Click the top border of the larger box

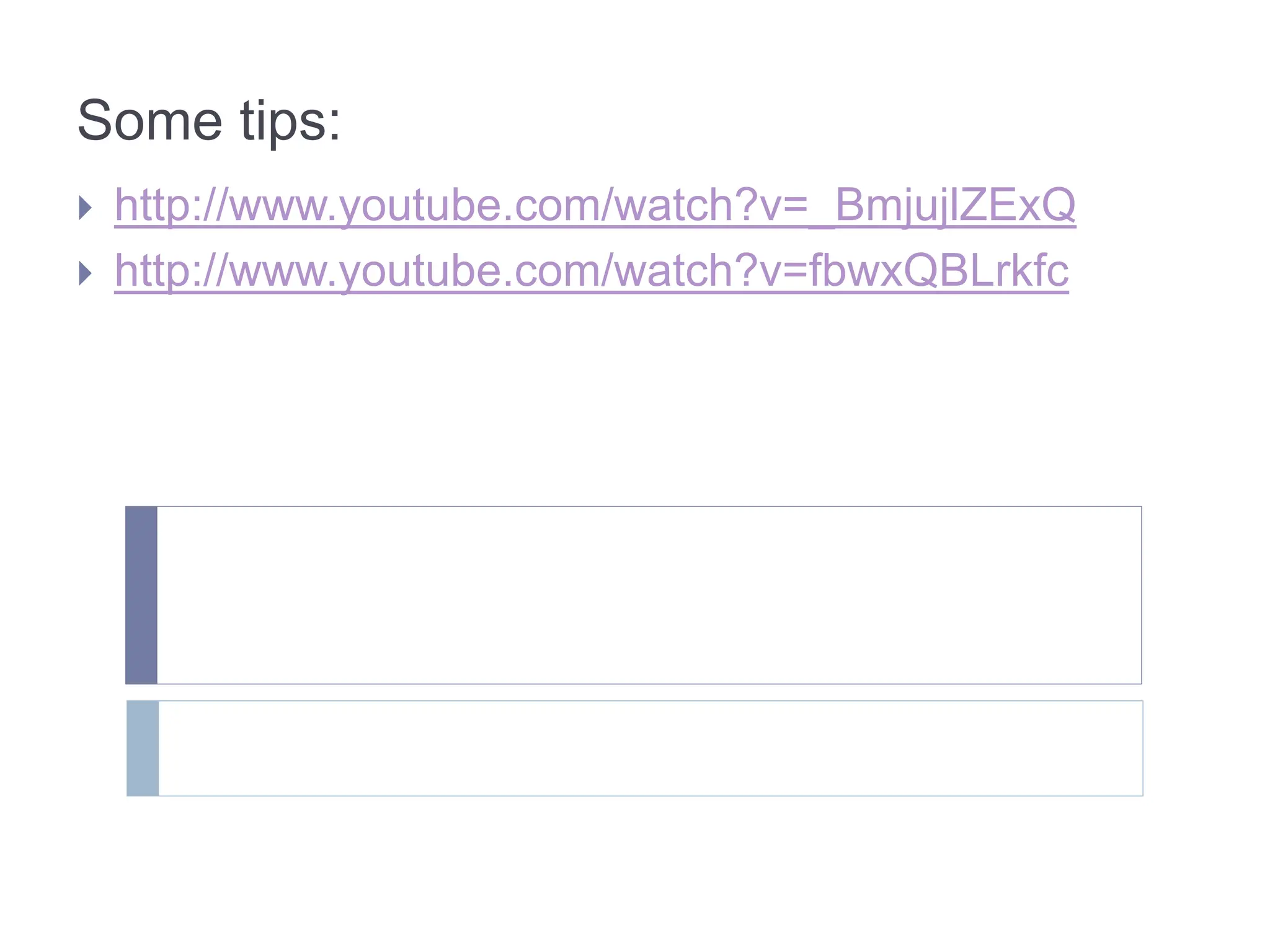point(648,506)
